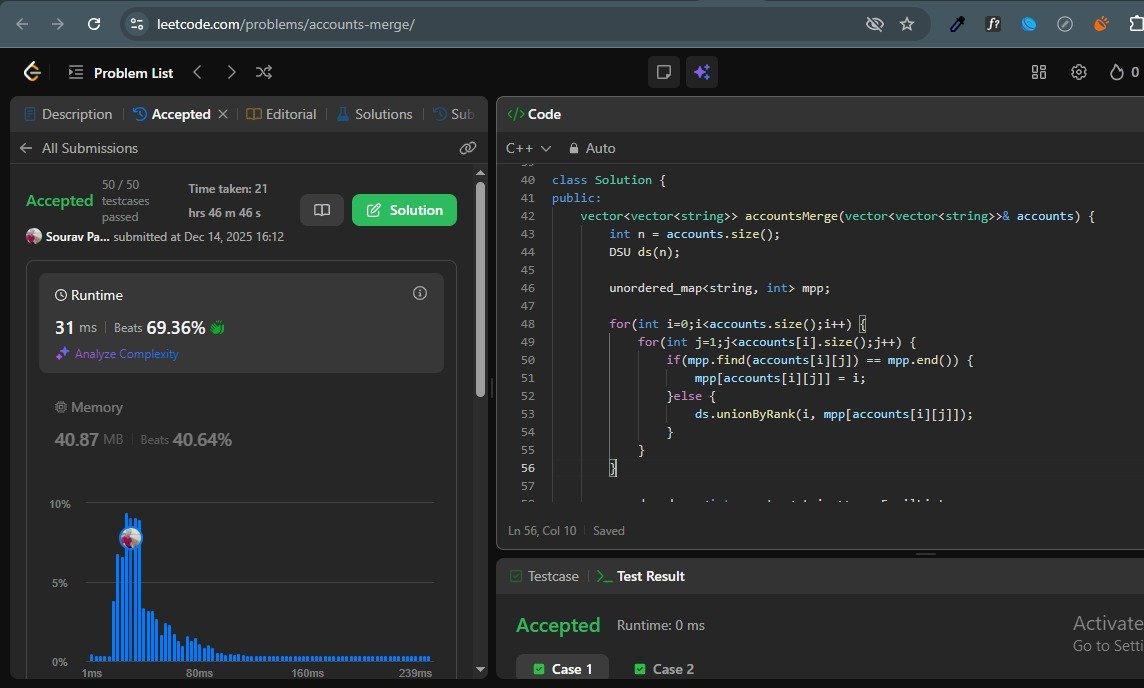
Task: Click the green Solution button
Action: point(404,210)
